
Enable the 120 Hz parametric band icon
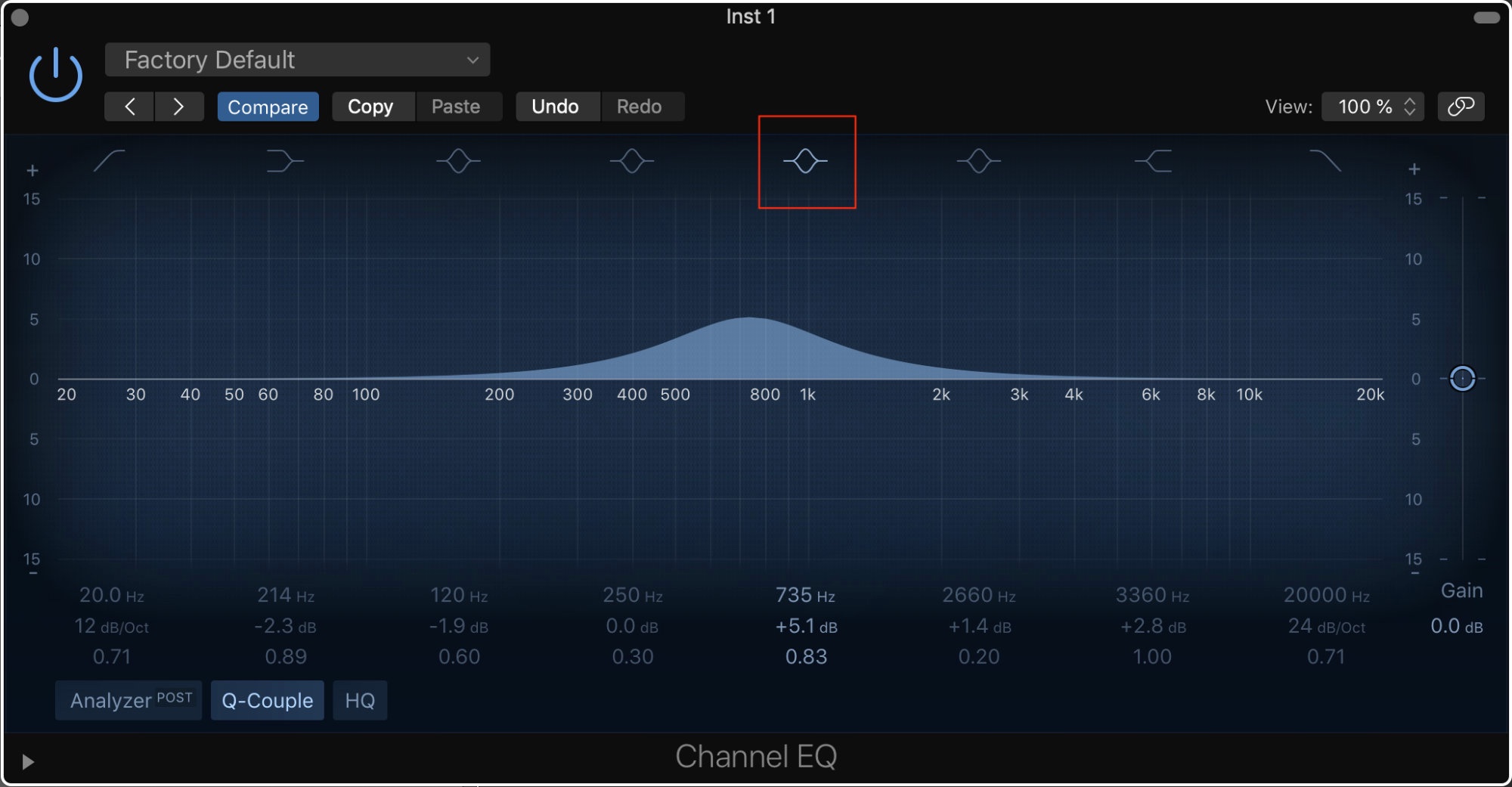[458, 161]
